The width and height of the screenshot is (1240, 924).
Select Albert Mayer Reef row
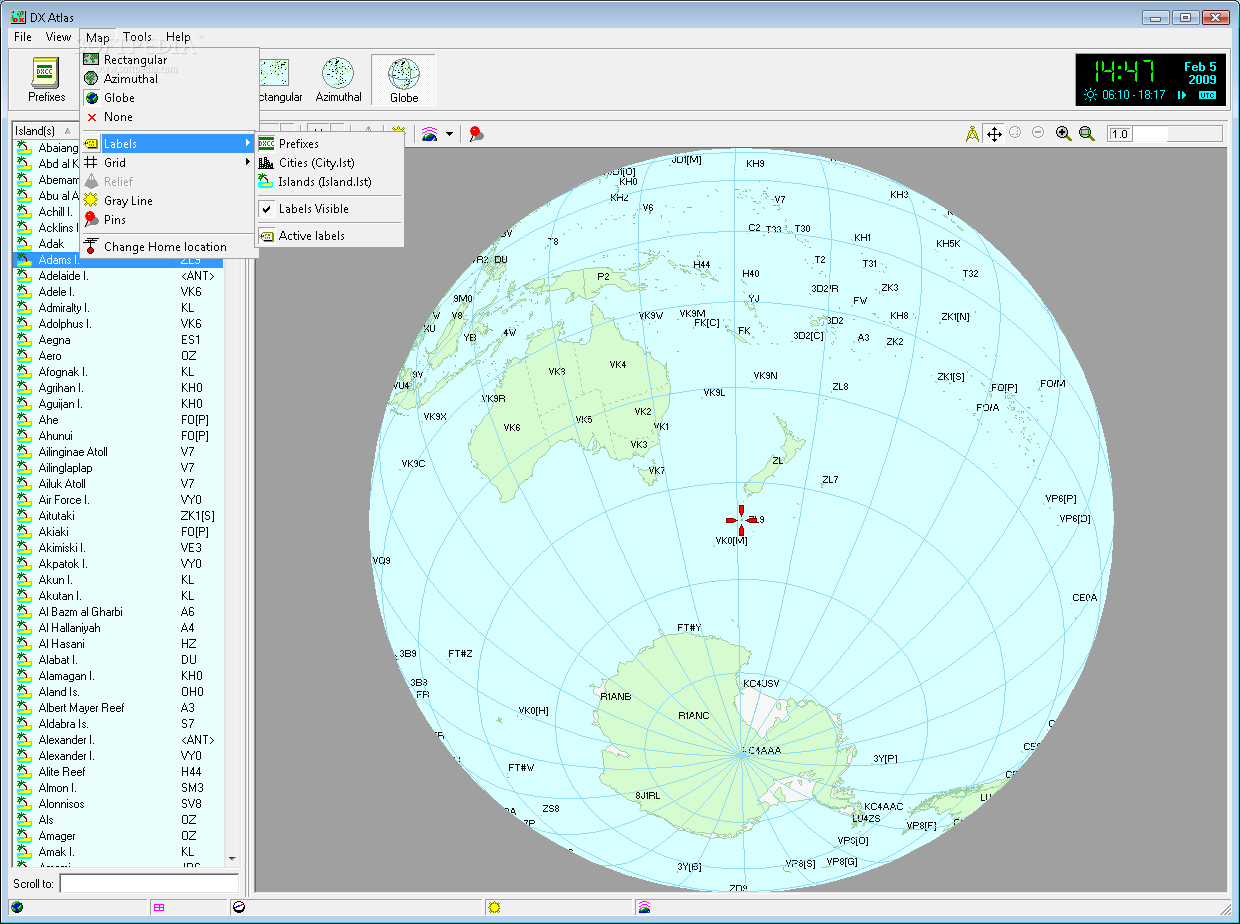point(119,708)
